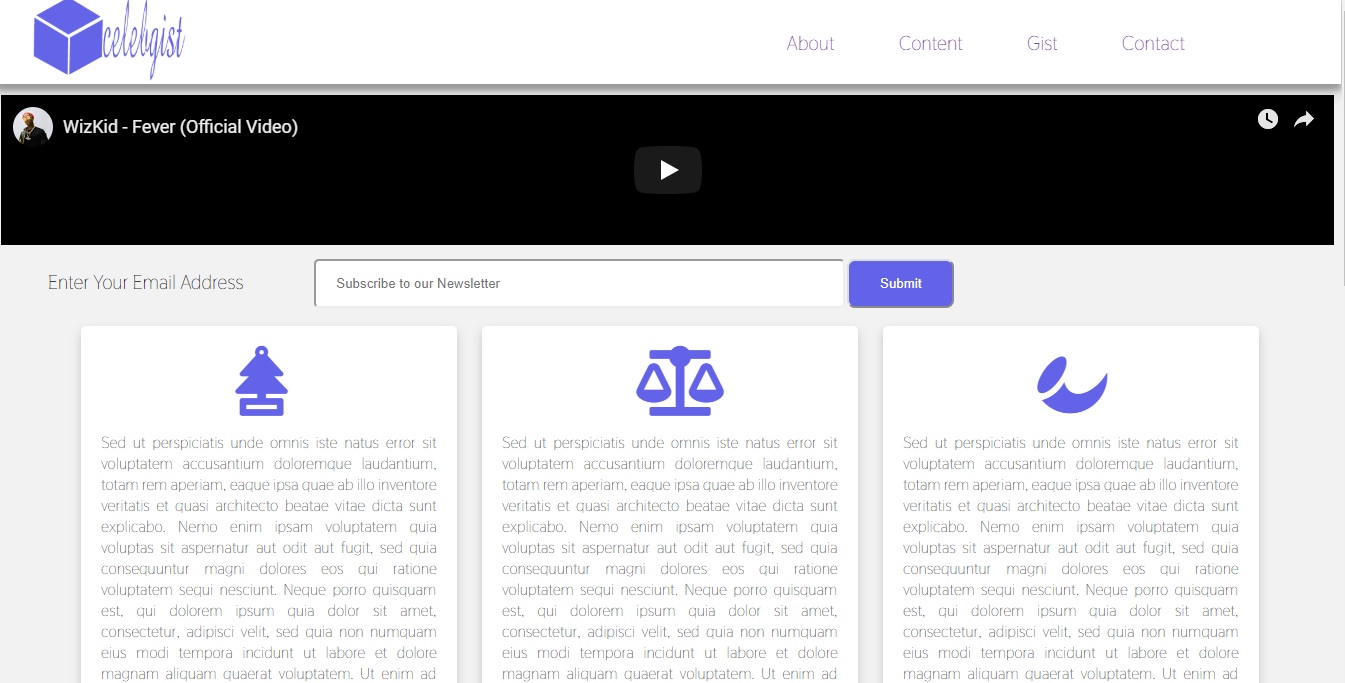Image resolution: width=1345 pixels, height=683 pixels.
Task: Click the Enter Your Email Address label
Action: coord(146,283)
